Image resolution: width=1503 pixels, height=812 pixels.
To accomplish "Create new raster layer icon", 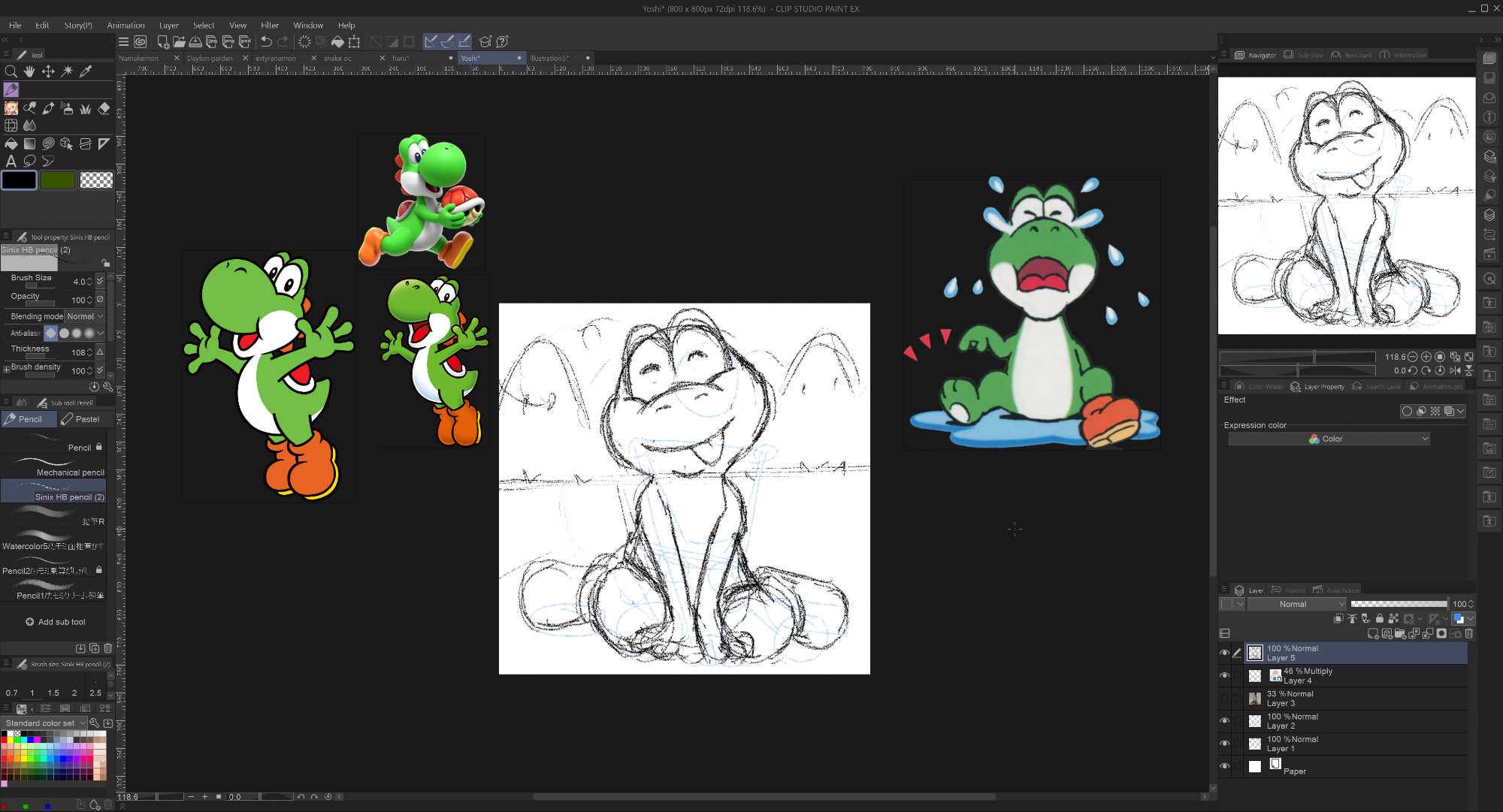I will click(x=1373, y=633).
